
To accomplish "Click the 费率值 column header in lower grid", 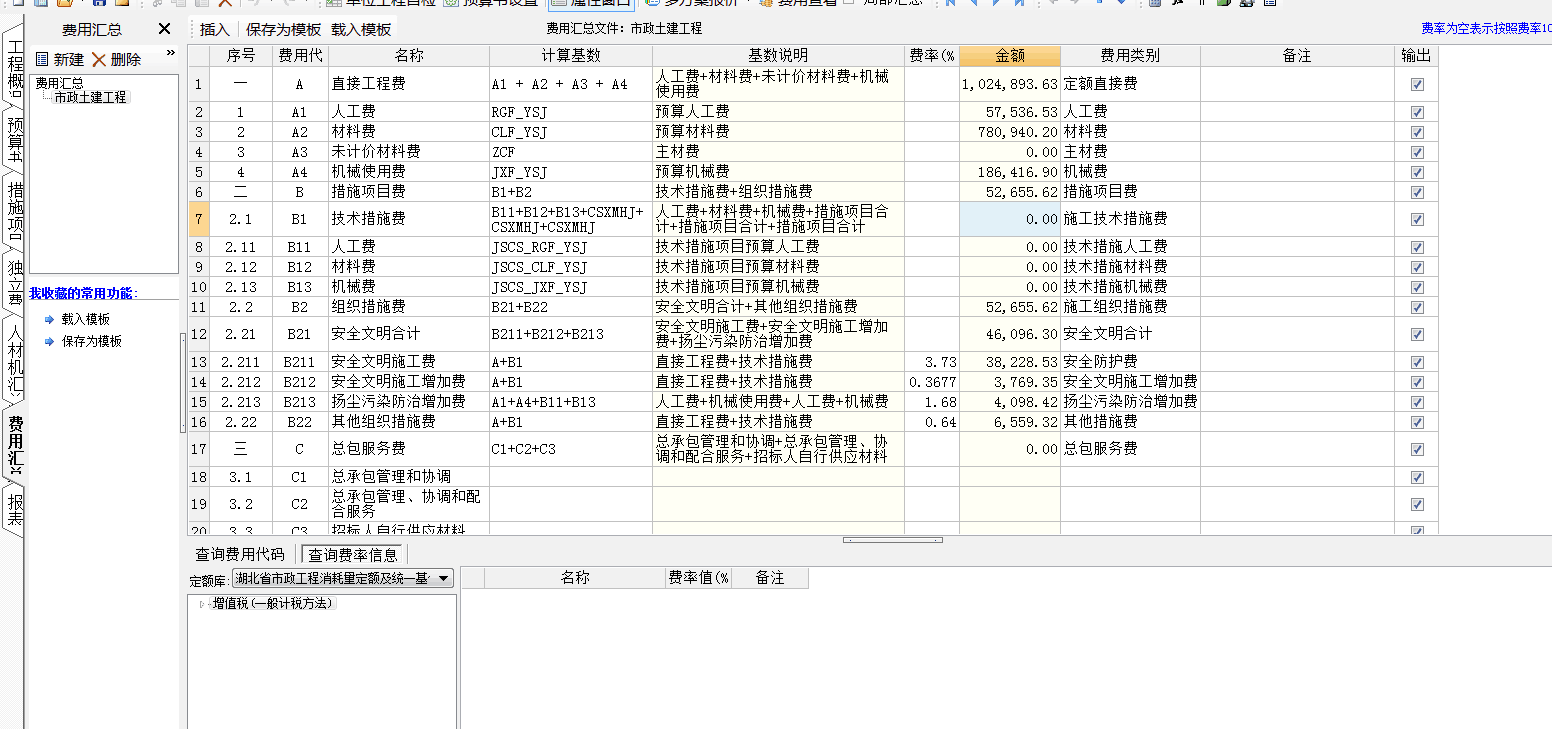I will pos(700,577).
